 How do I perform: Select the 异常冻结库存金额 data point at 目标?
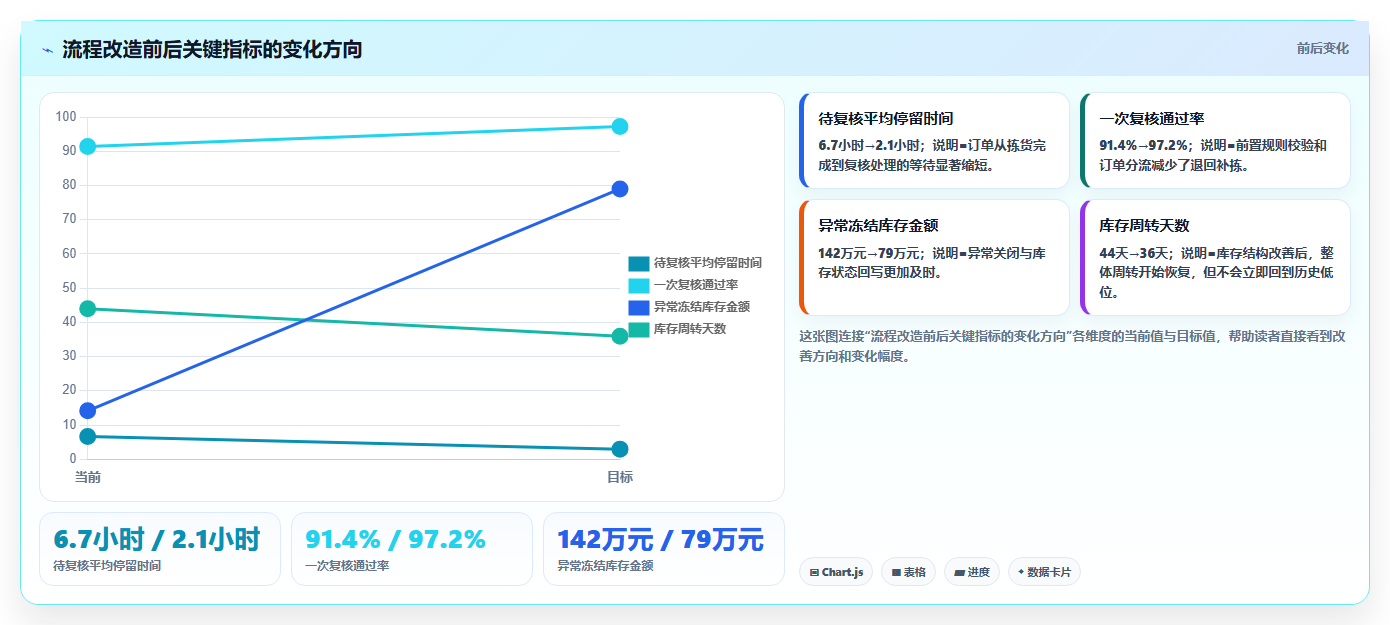coord(620,189)
